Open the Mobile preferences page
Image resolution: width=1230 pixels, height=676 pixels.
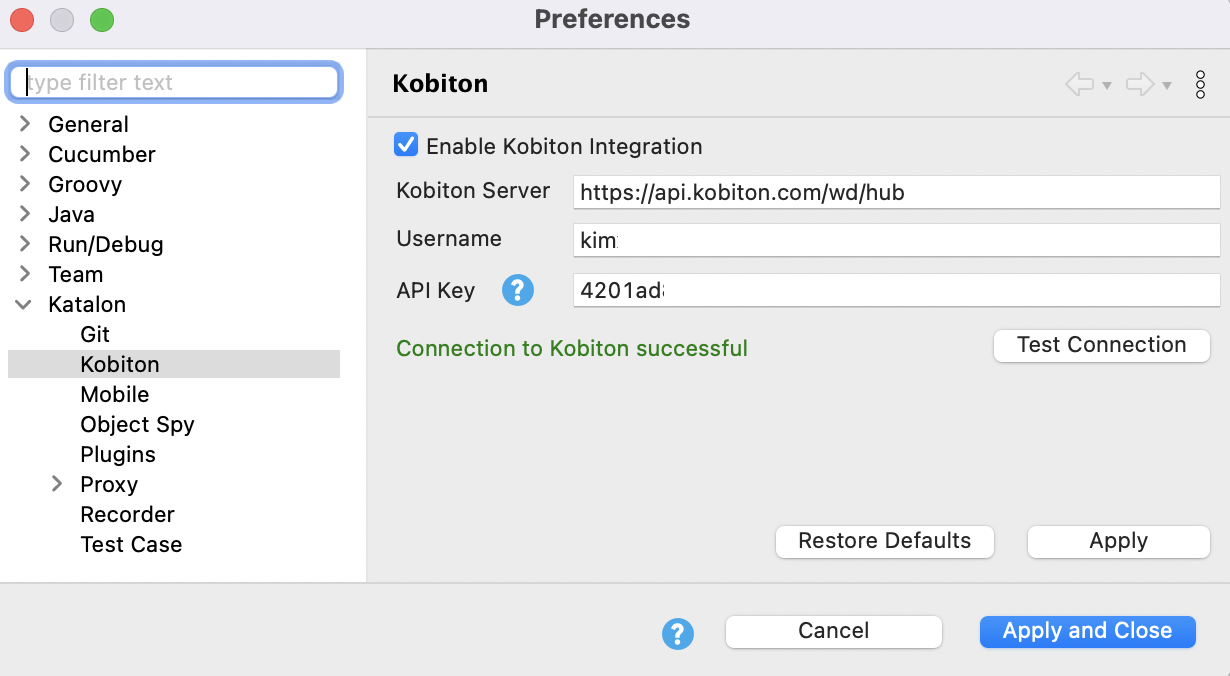pyautogui.click(x=114, y=394)
